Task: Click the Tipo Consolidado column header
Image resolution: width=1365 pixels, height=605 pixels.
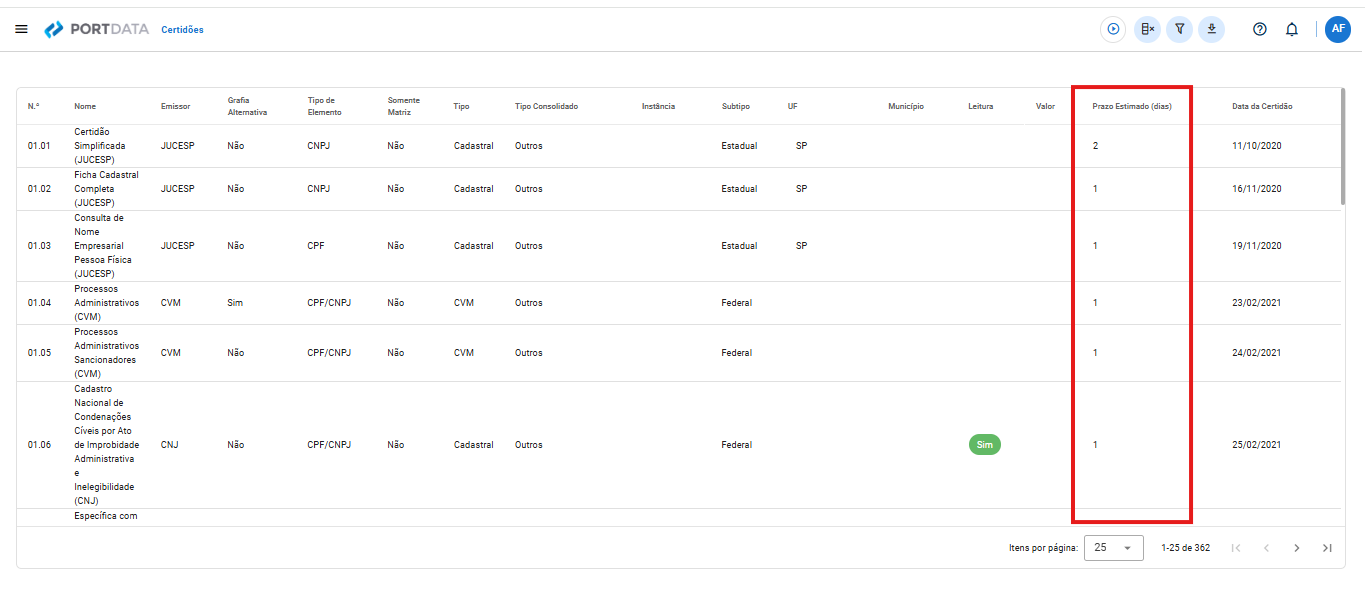Action: 546,106
